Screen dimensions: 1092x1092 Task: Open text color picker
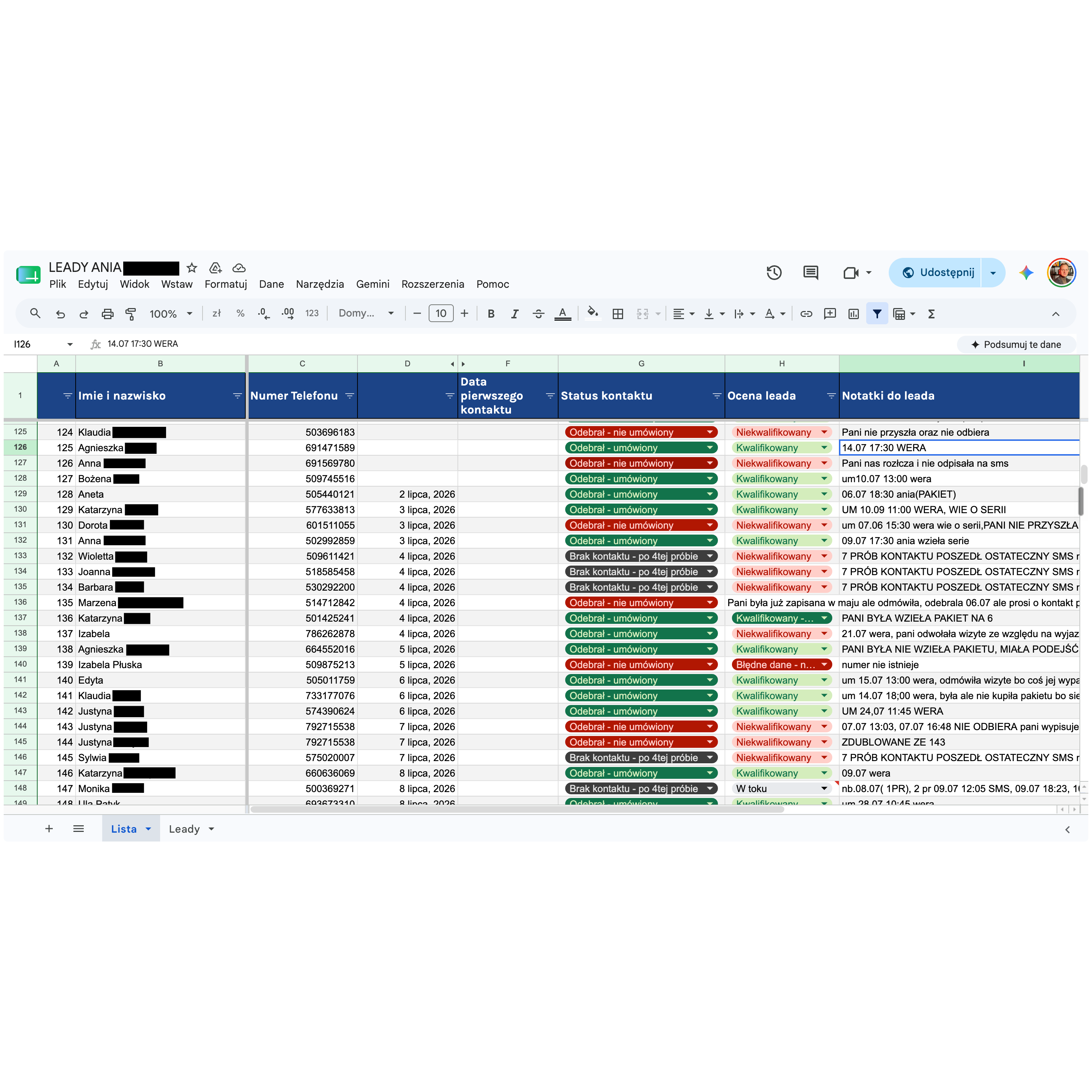562,314
